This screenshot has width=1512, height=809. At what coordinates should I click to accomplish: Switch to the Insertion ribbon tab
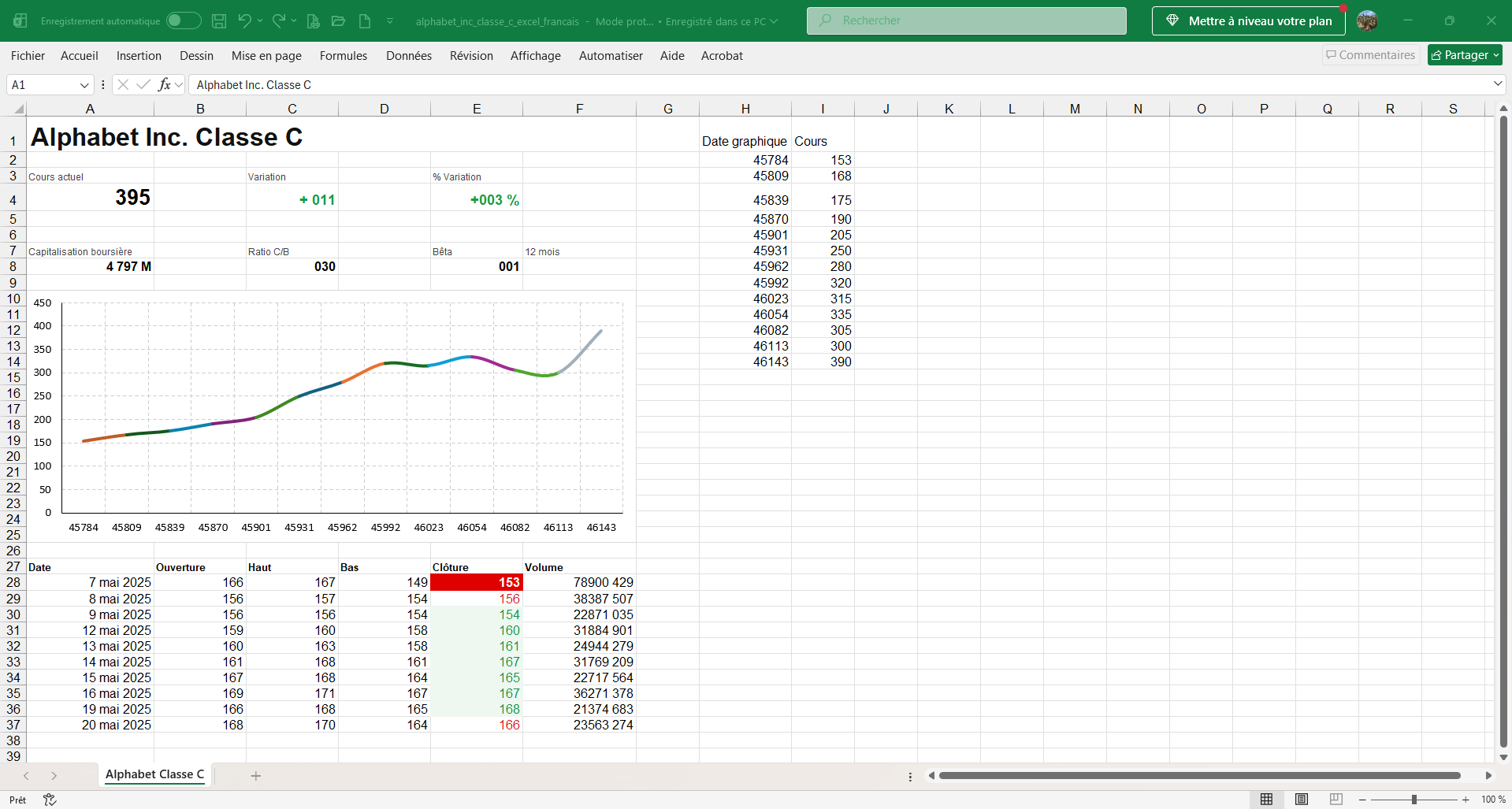coord(139,56)
